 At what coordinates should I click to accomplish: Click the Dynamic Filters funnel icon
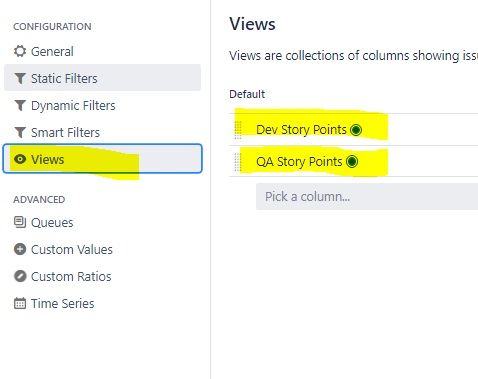coord(20,106)
